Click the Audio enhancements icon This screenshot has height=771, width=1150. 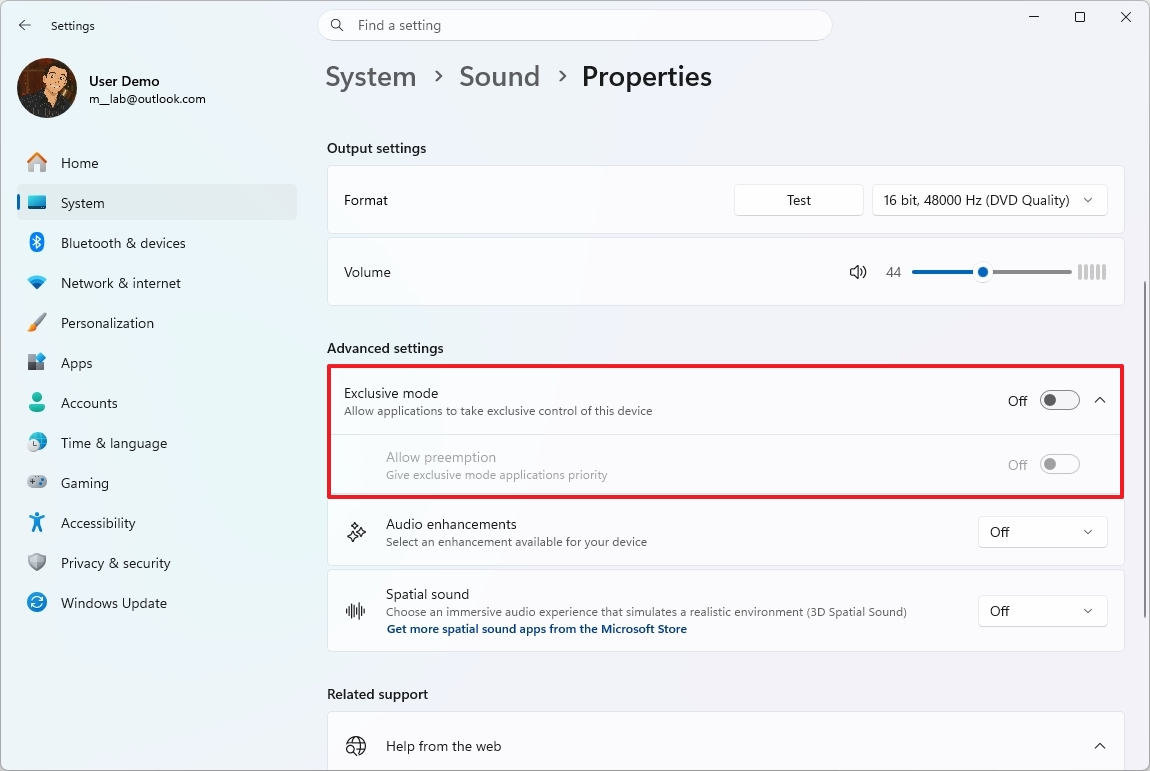356,532
